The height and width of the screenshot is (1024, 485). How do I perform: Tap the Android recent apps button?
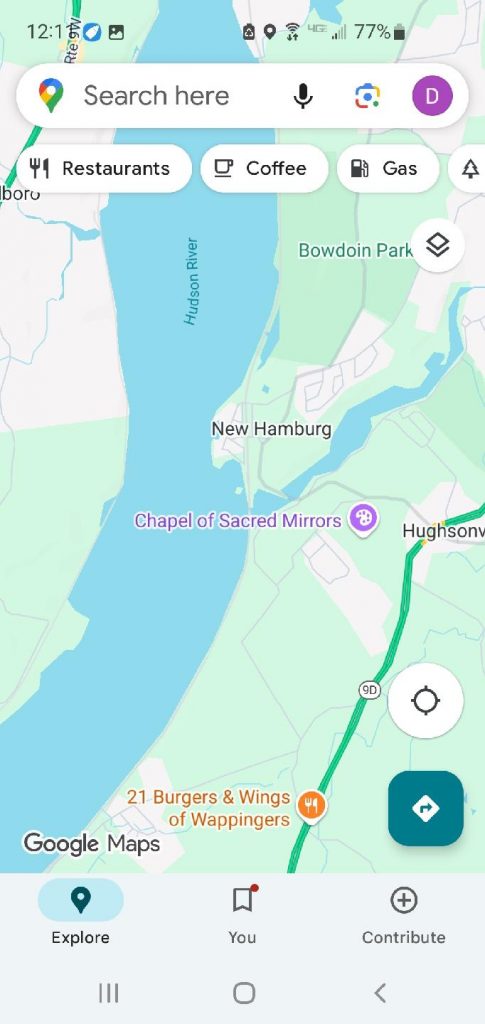tap(108, 993)
